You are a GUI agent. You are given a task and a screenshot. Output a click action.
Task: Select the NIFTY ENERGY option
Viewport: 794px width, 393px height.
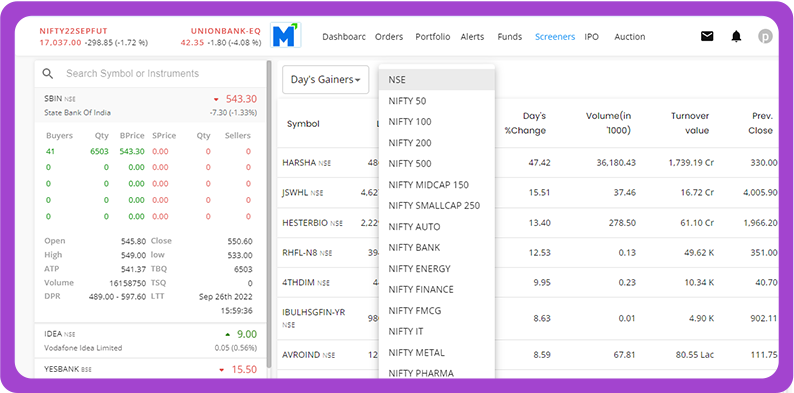[436, 268]
